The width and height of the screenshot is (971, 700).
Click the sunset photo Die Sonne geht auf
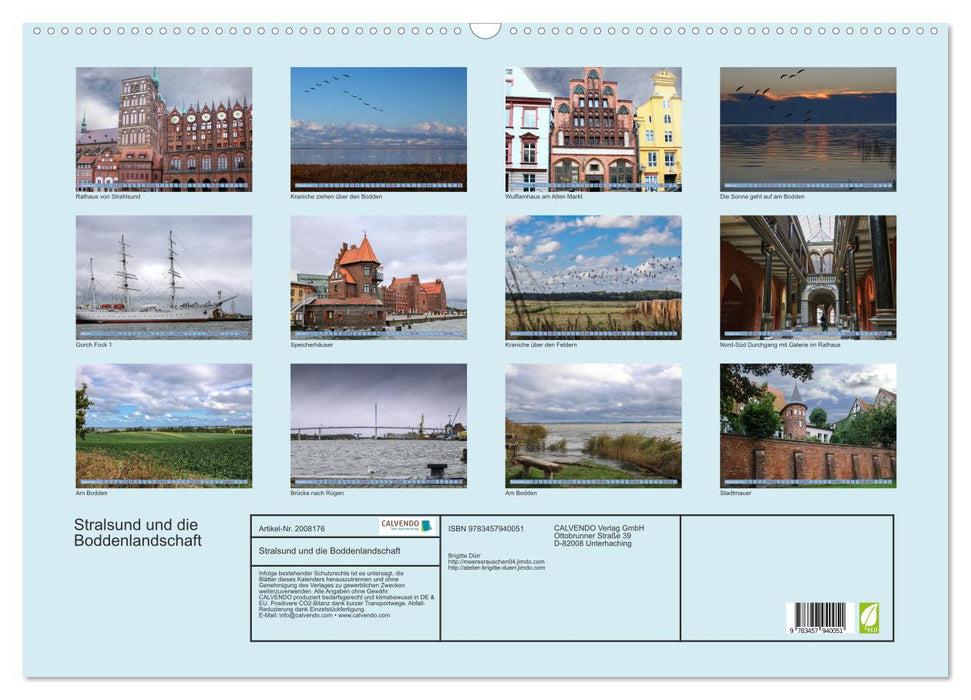(806, 129)
